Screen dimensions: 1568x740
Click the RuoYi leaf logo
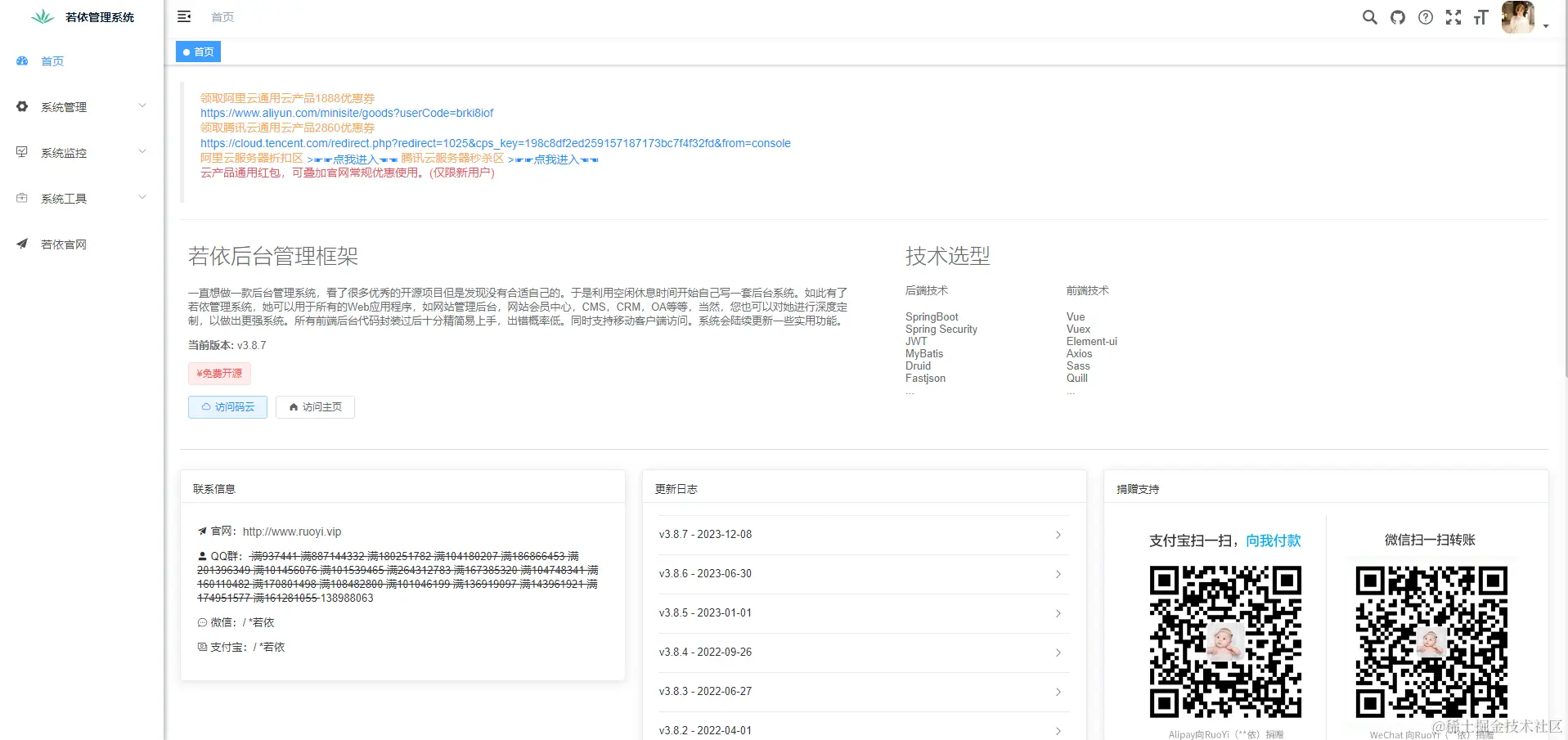(x=43, y=16)
